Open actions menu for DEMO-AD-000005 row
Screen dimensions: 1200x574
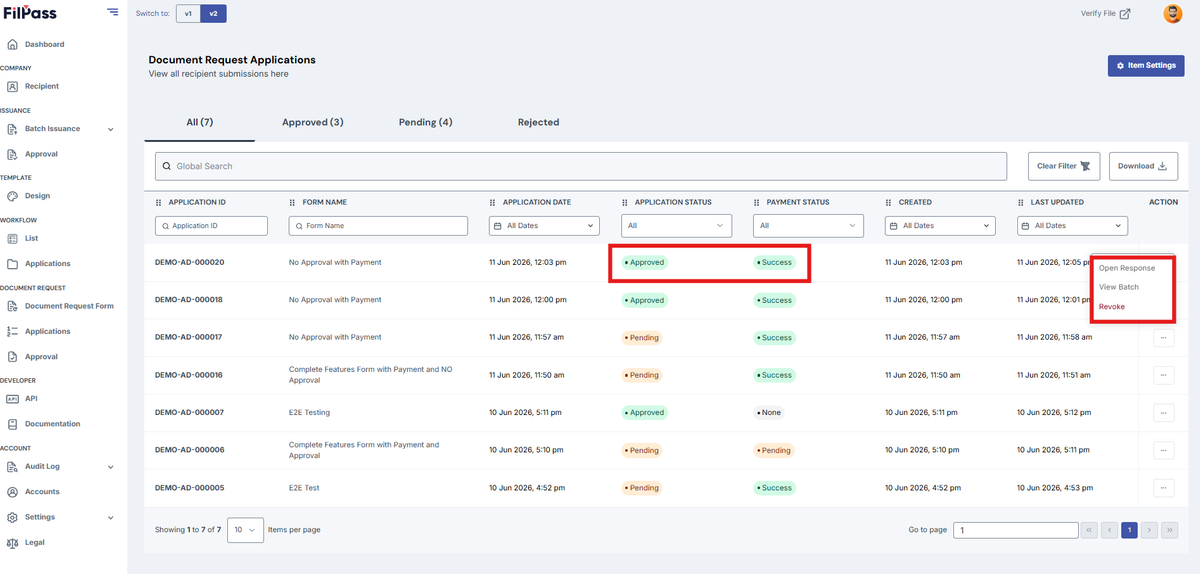point(1163,488)
